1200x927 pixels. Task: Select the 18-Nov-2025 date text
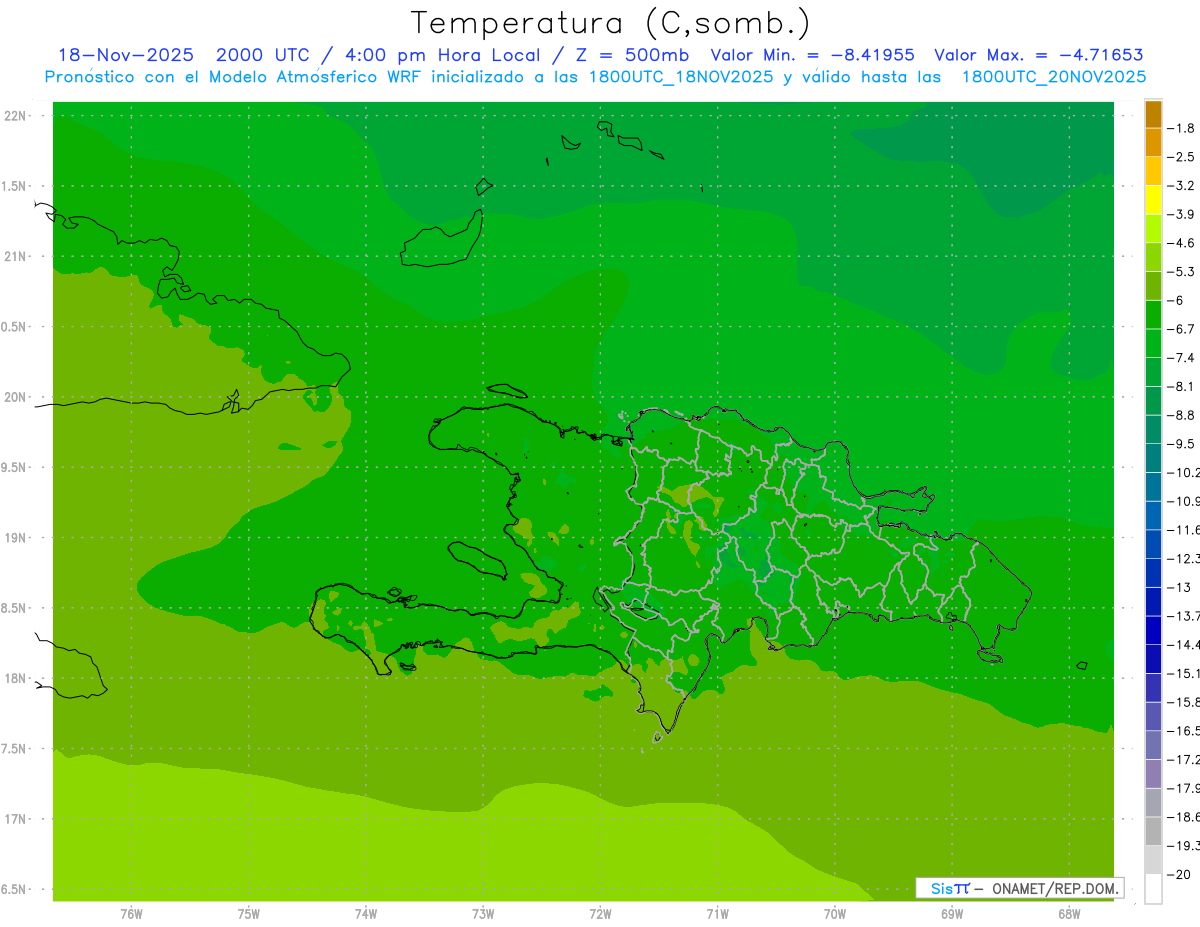[127, 55]
